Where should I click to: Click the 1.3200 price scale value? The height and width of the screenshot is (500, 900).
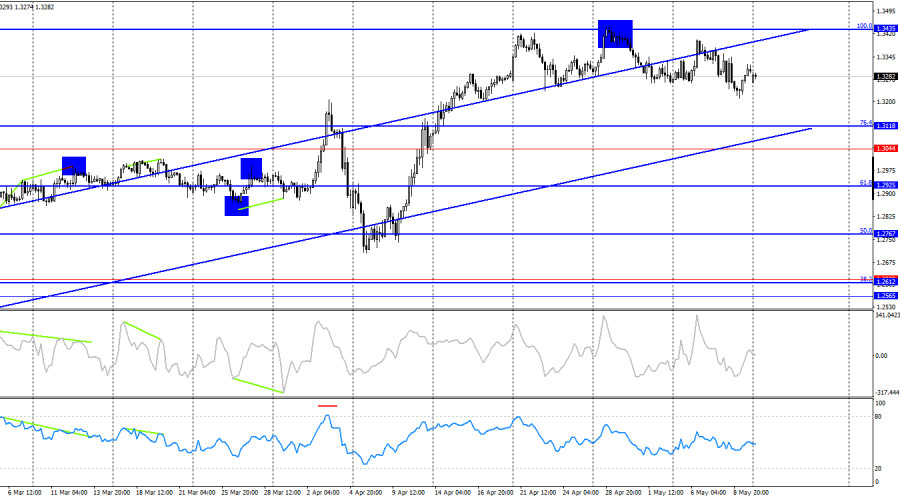(x=886, y=102)
